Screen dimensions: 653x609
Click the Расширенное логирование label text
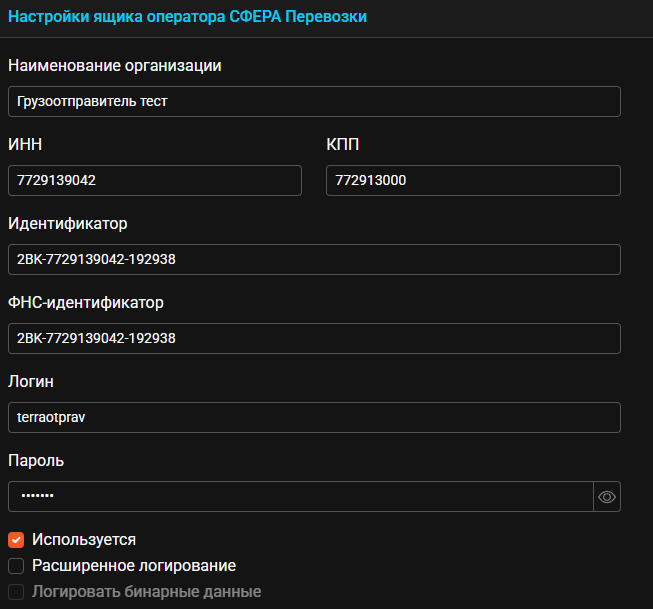134,566
